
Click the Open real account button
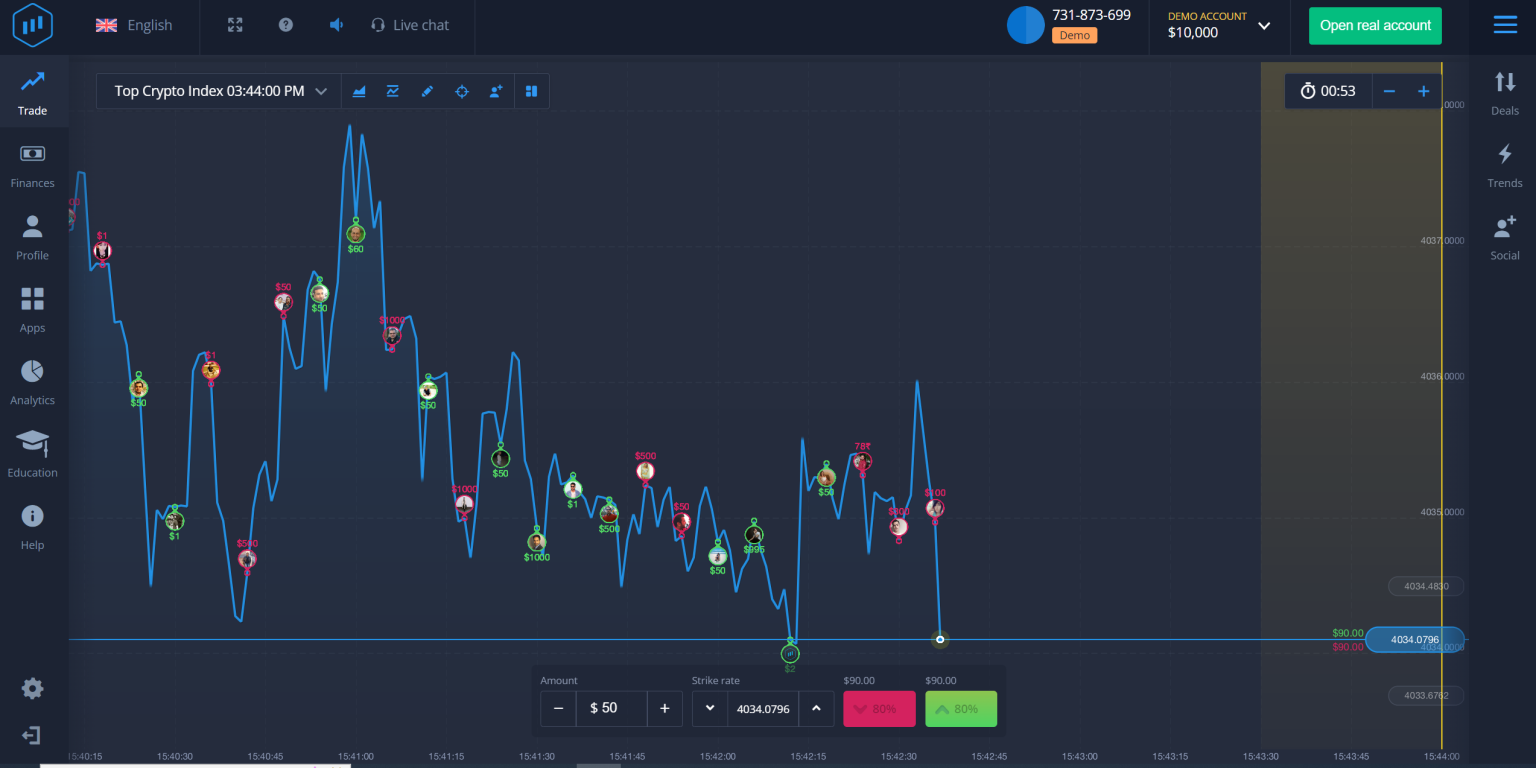coord(1375,25)
